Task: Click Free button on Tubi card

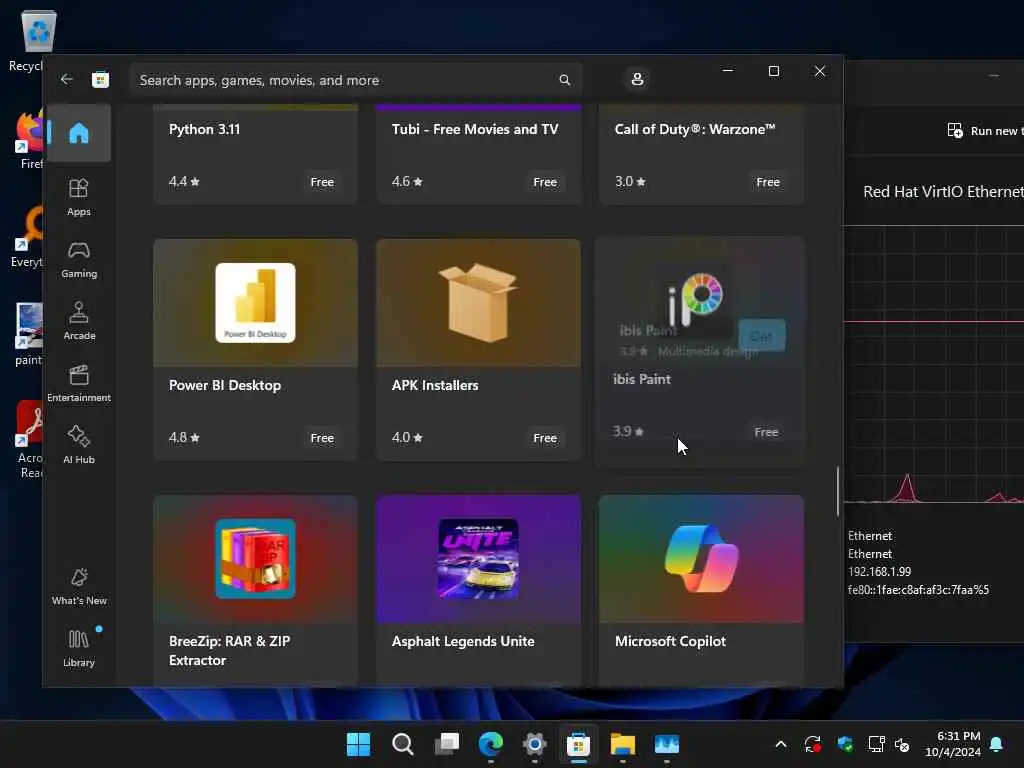Action: [x=545, y=182]
